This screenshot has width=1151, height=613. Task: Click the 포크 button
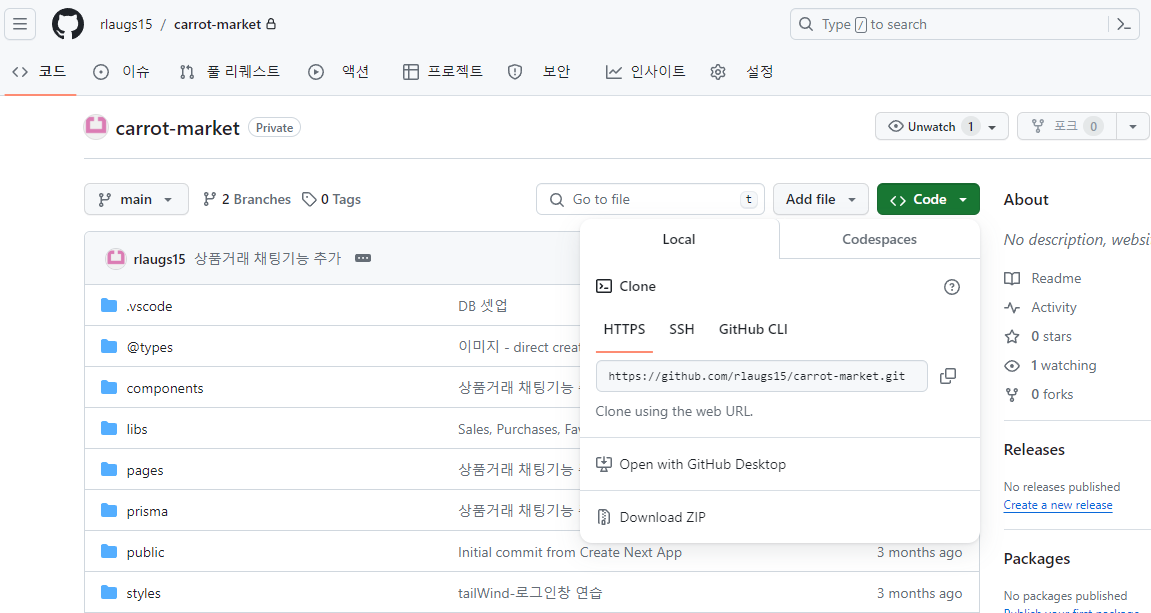[1067, 126]
